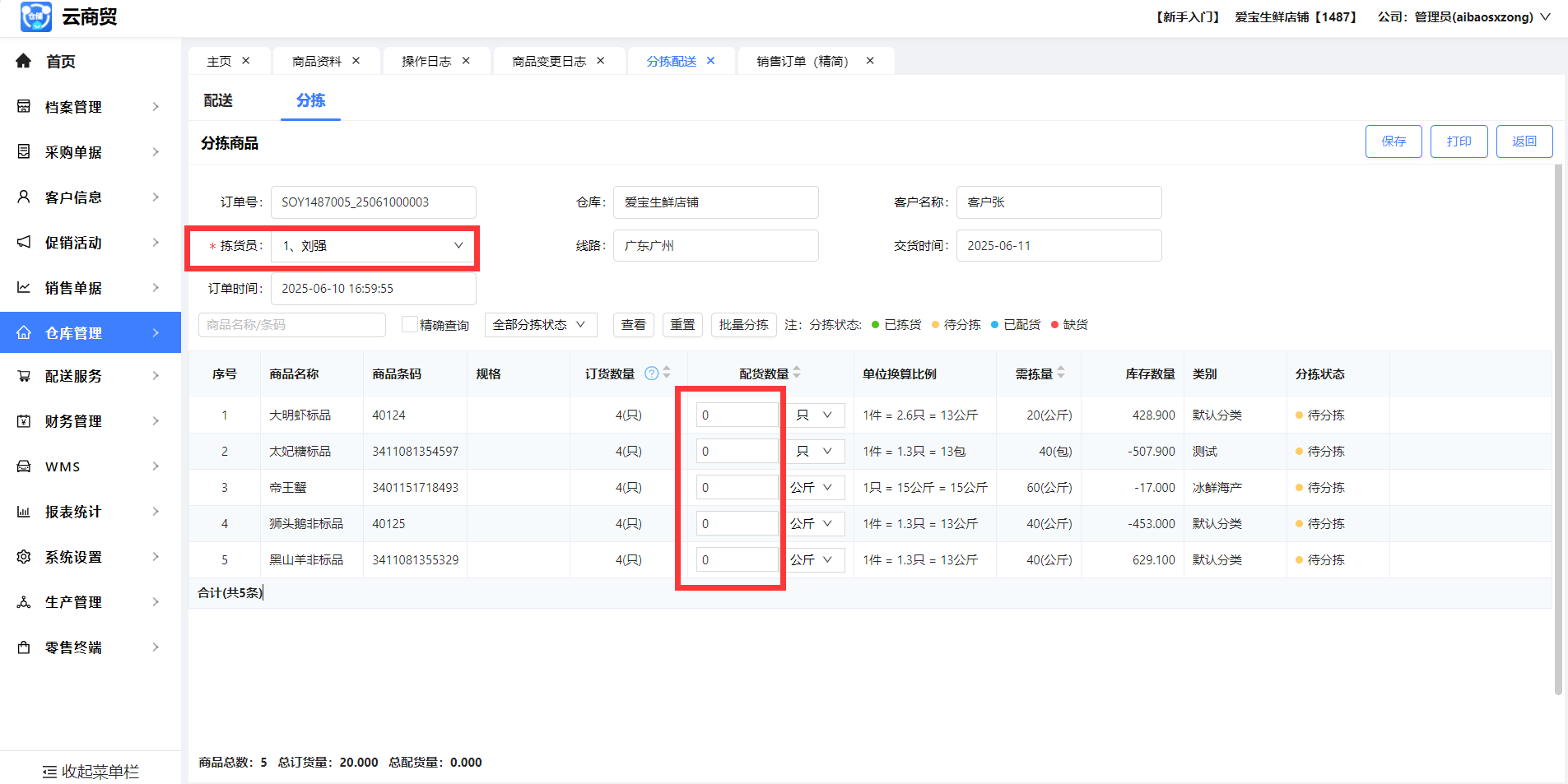Viewport: 1568px width, 784px height.
Task: Sort by the 需拣量 column arrows
Action: 1061,373
